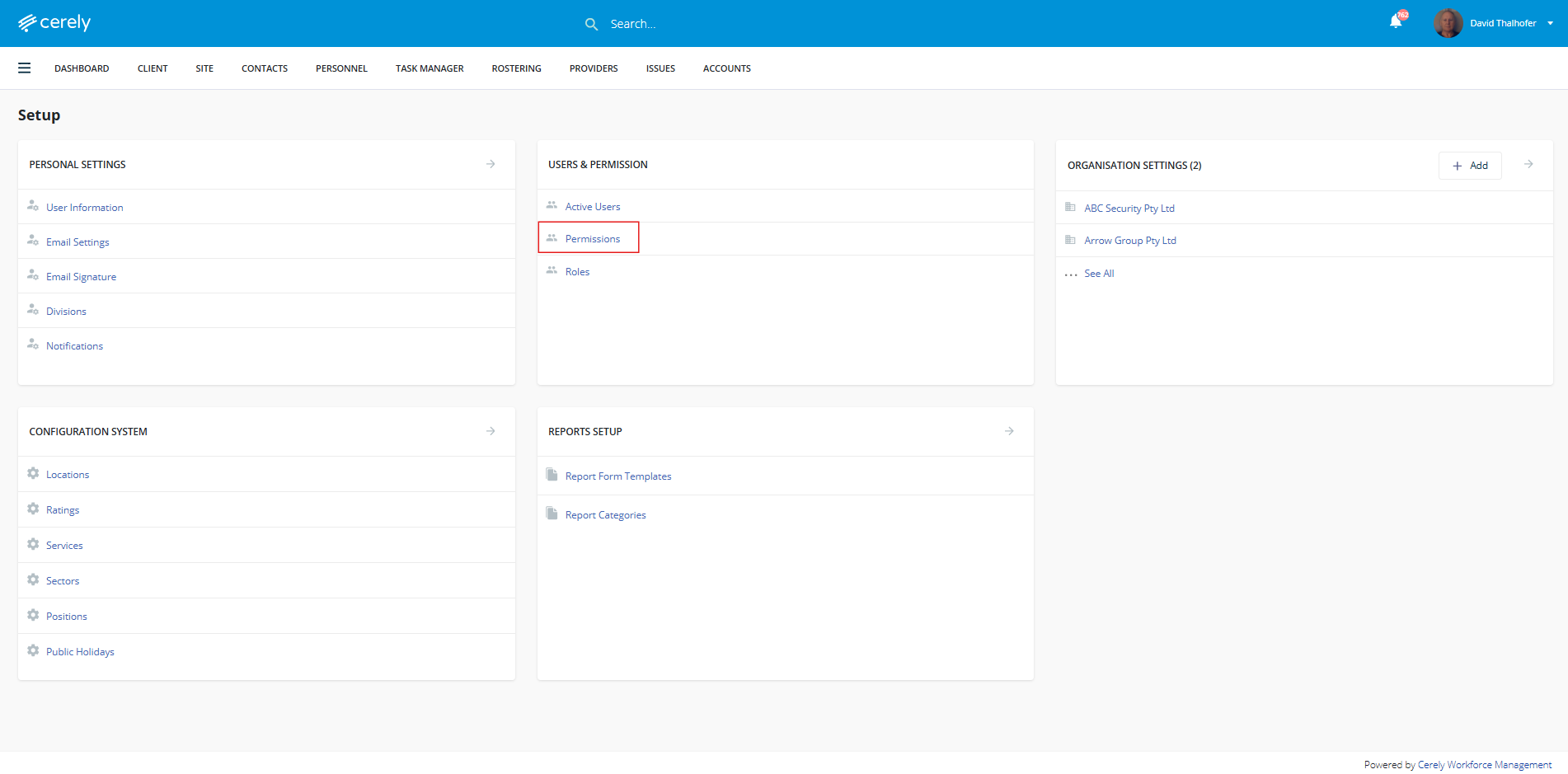Click the Cerely logo
The height and width of the screenshot is (774, 1568).
(x=54, y=23)
